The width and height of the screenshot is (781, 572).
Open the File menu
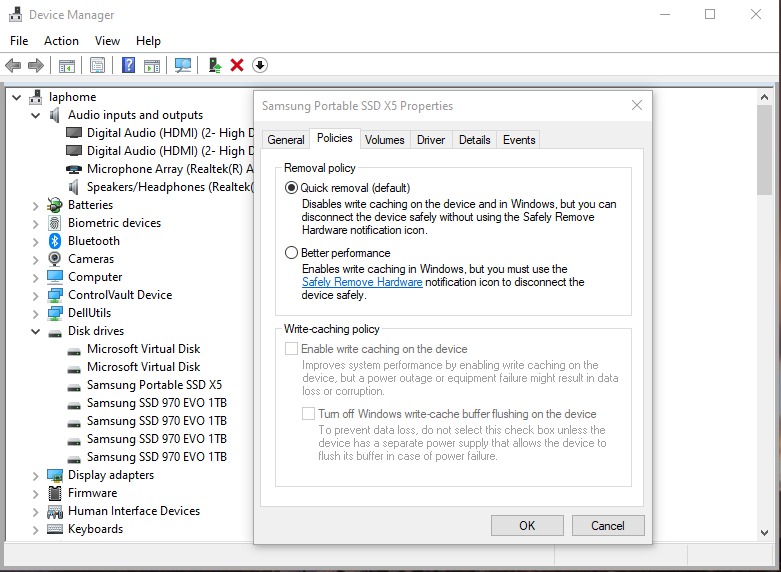(x=19, y=41)
